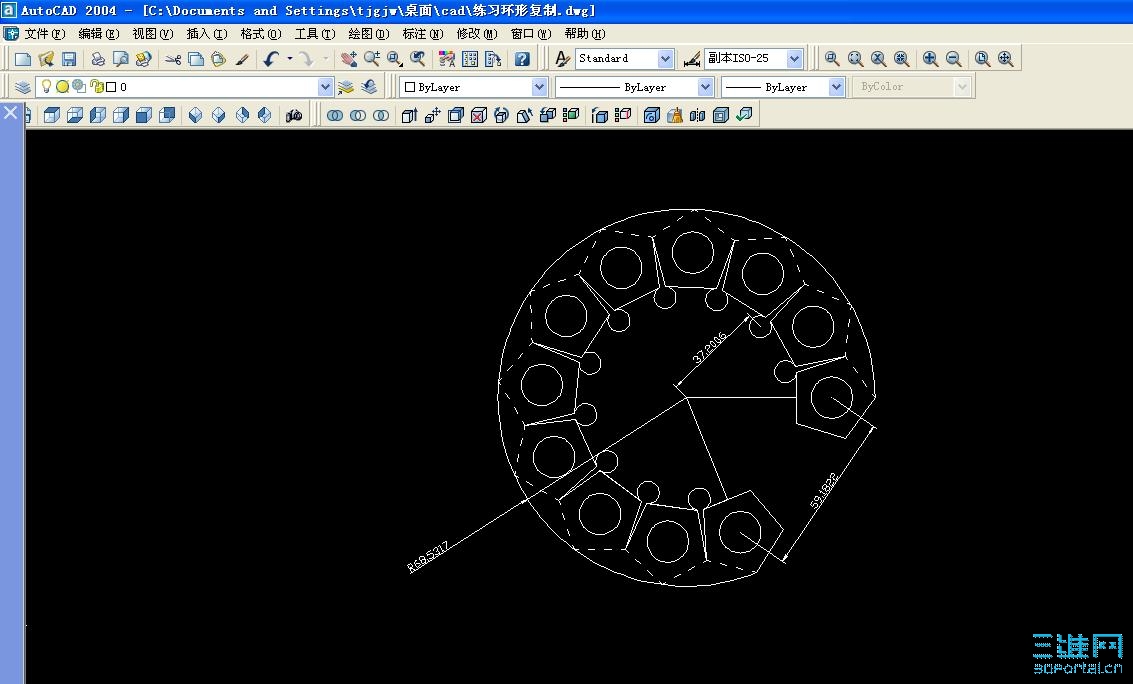Select the Extrude Faces tool
1133x684 pixels.
click(410, 116)
